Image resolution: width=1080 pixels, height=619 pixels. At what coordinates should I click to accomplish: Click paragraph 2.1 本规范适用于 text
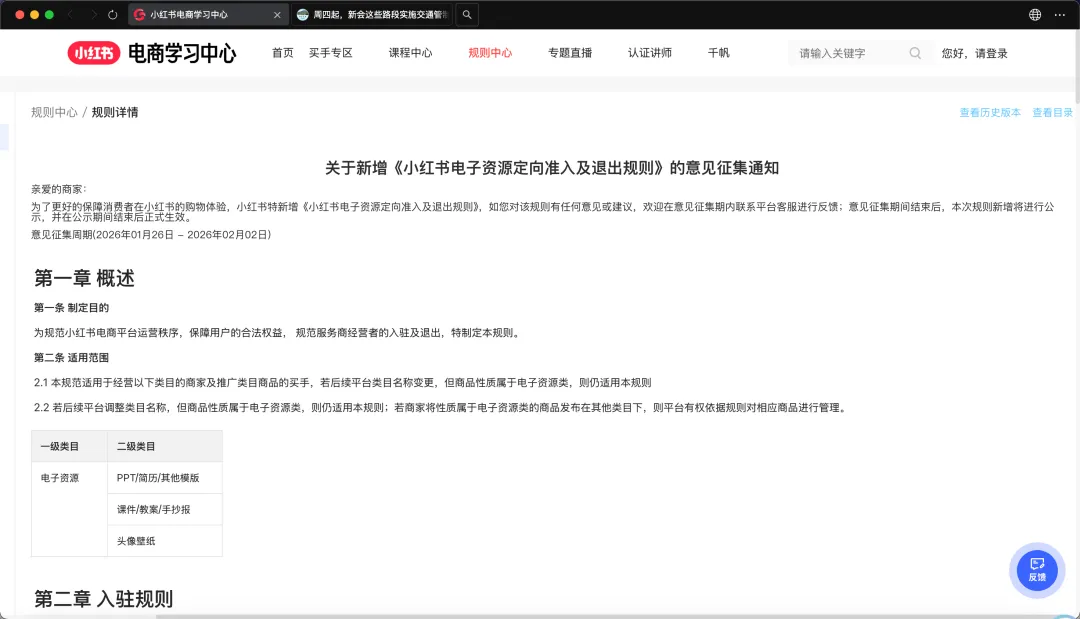pos(342,383)
